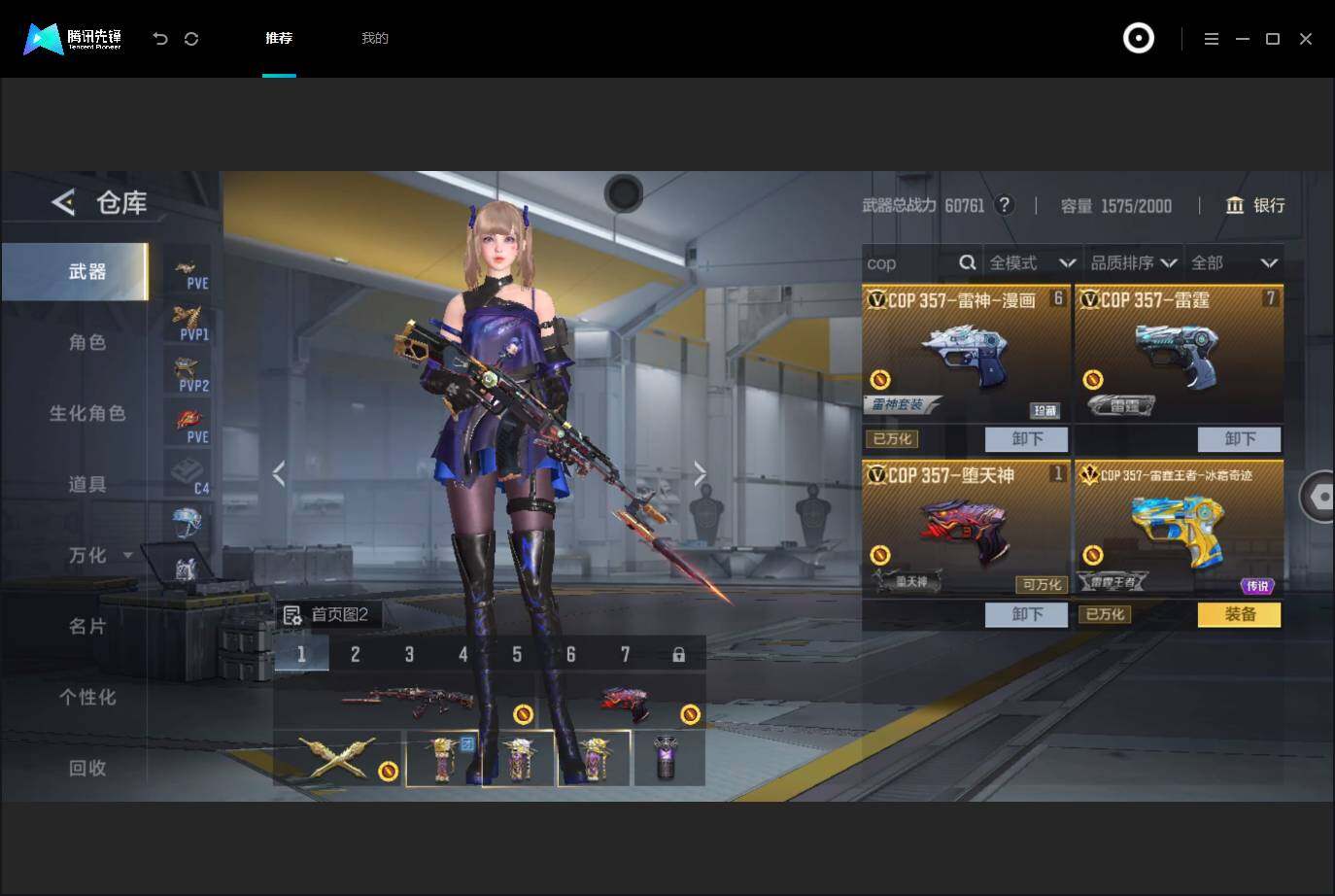Click the undo back arrow icon

click(160, 39)
